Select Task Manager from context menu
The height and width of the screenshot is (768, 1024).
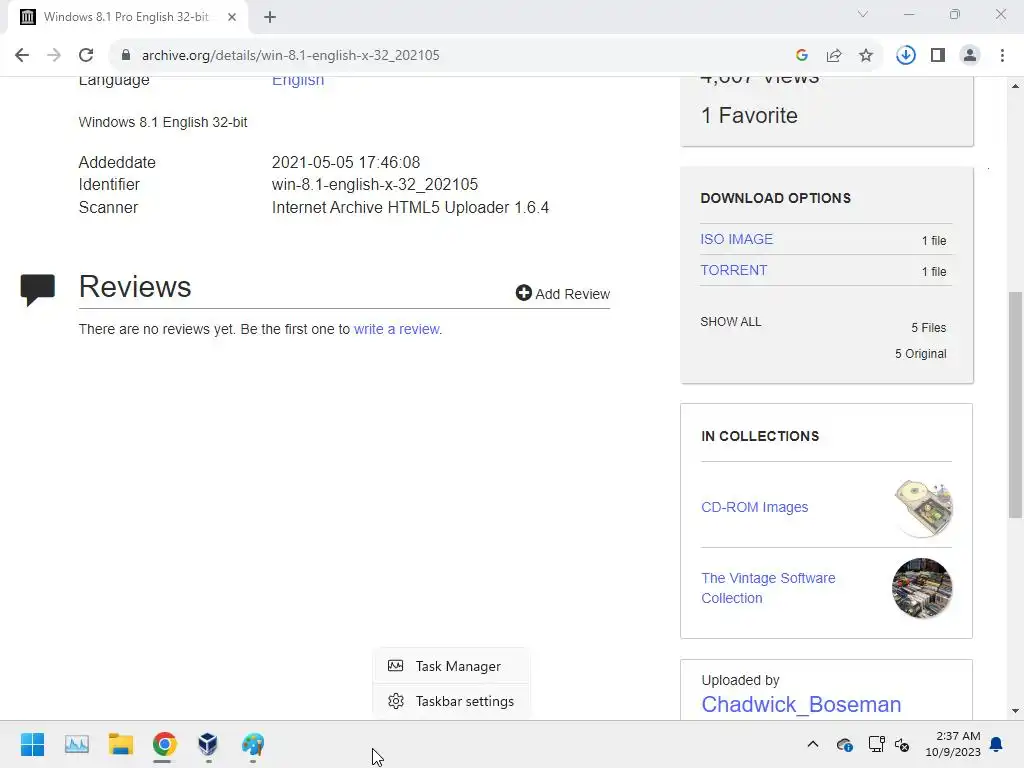pyautogui.click(x=451, y=666)
